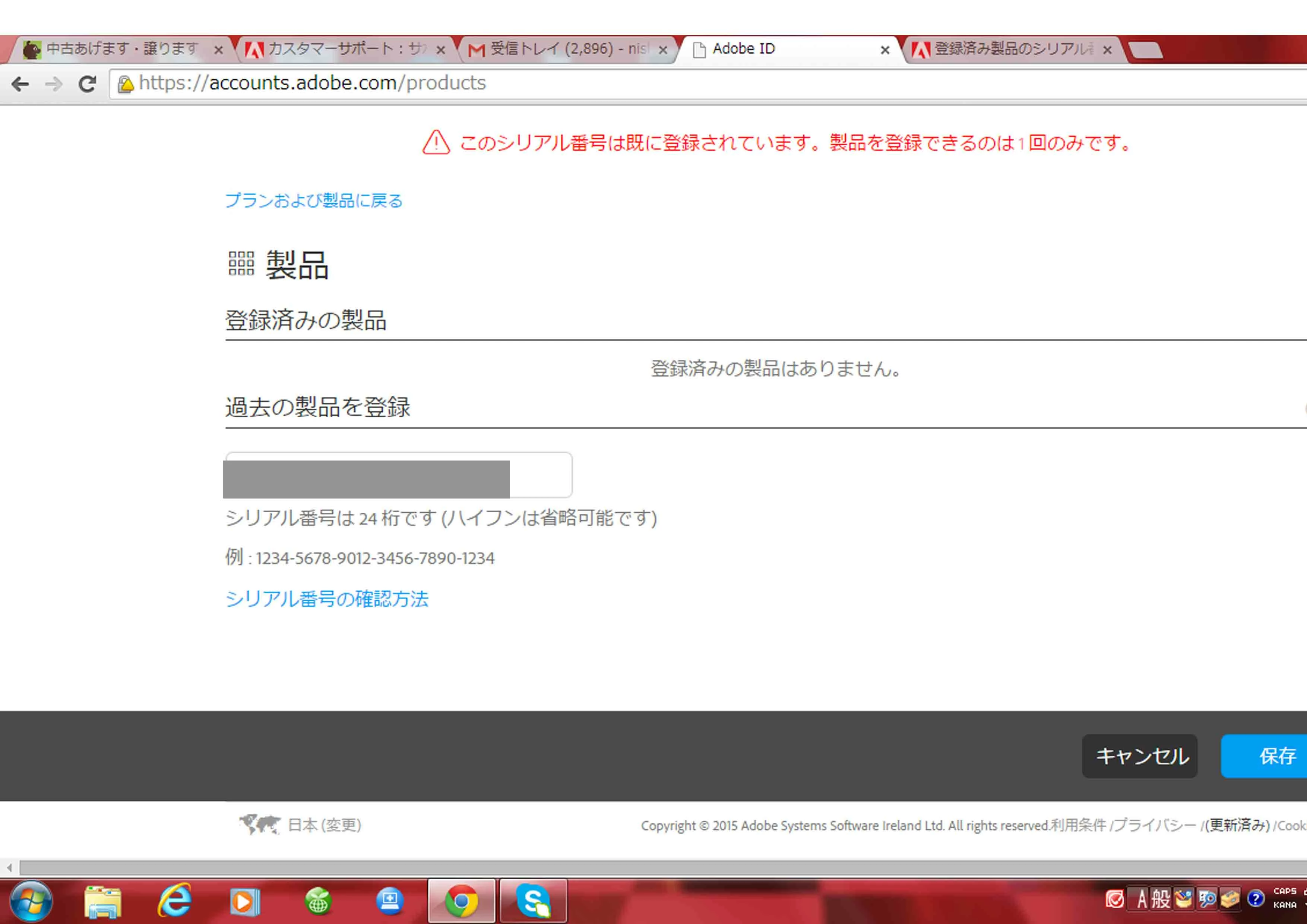Screen dimensions: 1307x924
Task: Reload the Adobe ID page
Action: 87,84
